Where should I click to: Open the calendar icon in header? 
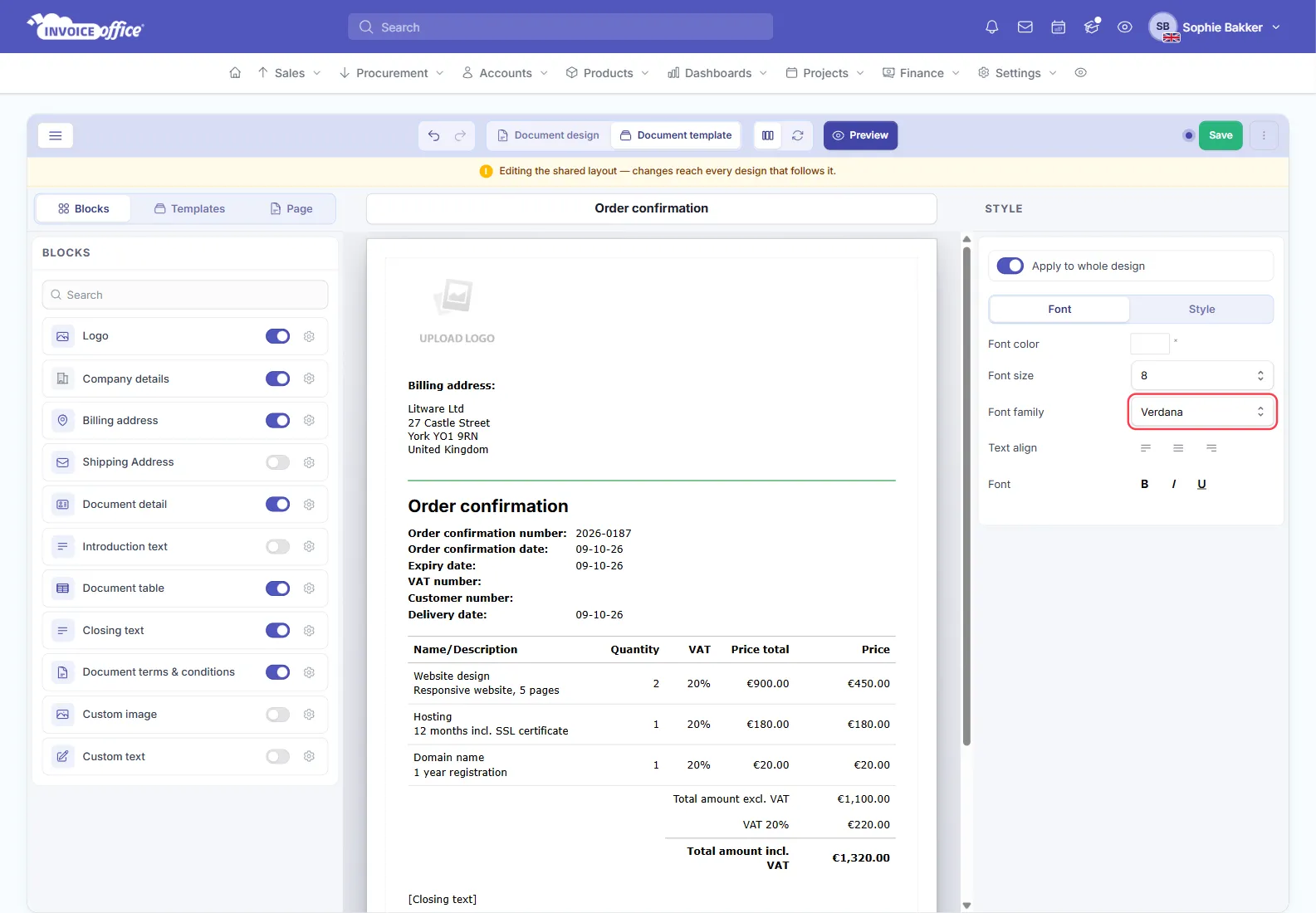pos(1059,27)
